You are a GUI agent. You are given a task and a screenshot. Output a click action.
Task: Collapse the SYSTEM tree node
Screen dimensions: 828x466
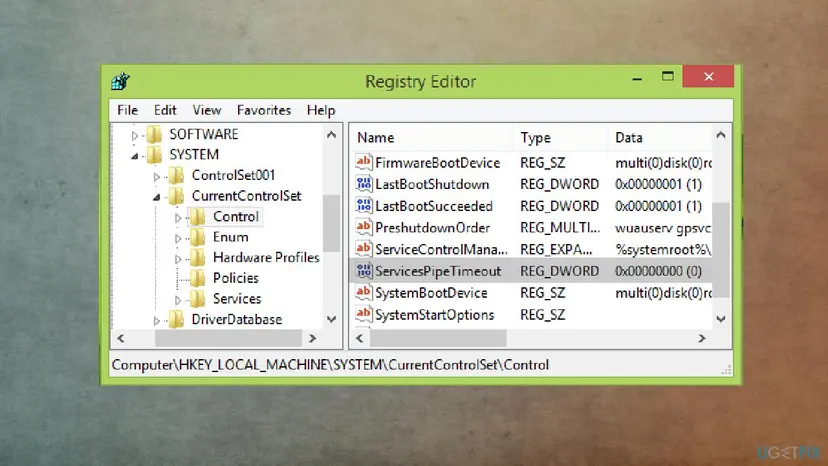pyautogui.click(x=135, y=156)
